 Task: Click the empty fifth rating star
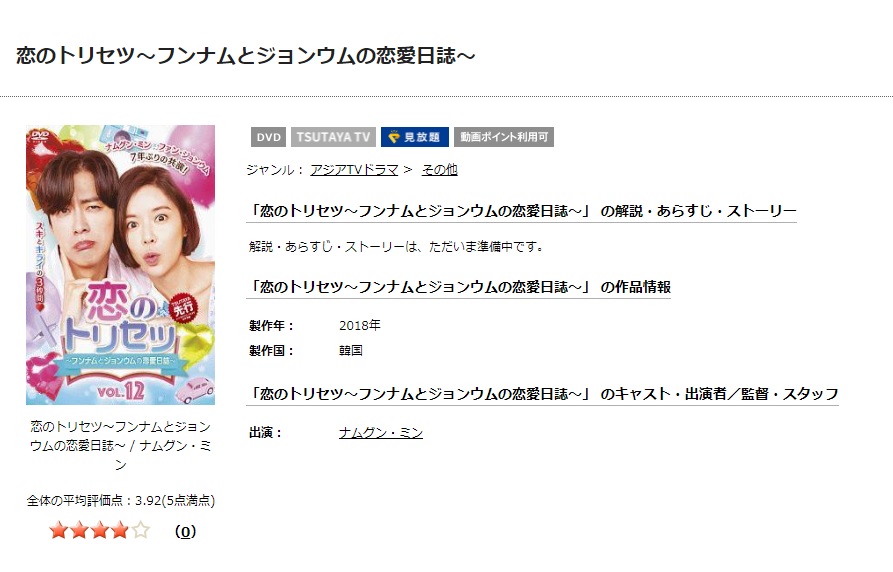[141, 531]
